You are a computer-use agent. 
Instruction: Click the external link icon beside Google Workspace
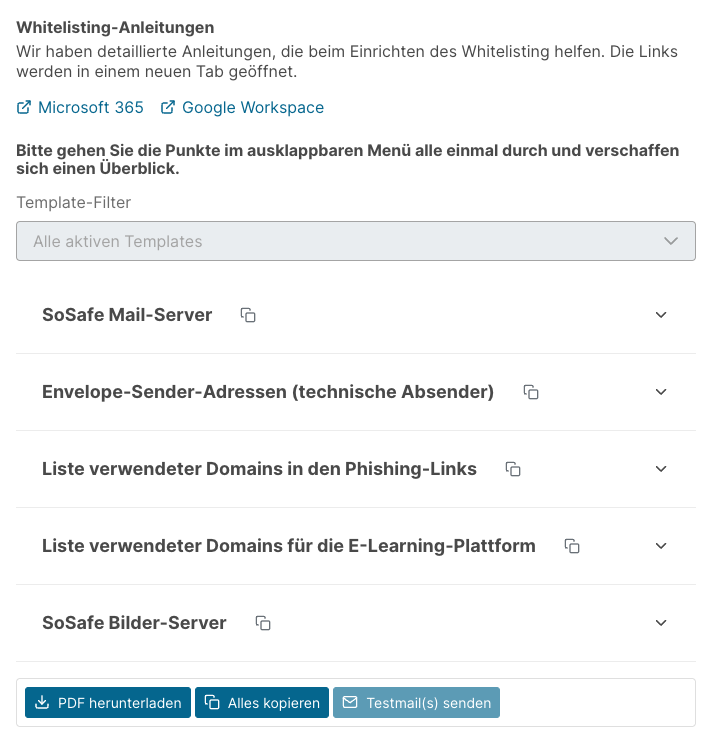(168, 107)
